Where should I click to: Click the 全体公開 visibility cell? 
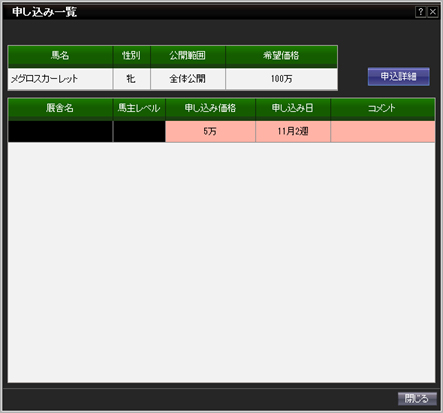188,79
